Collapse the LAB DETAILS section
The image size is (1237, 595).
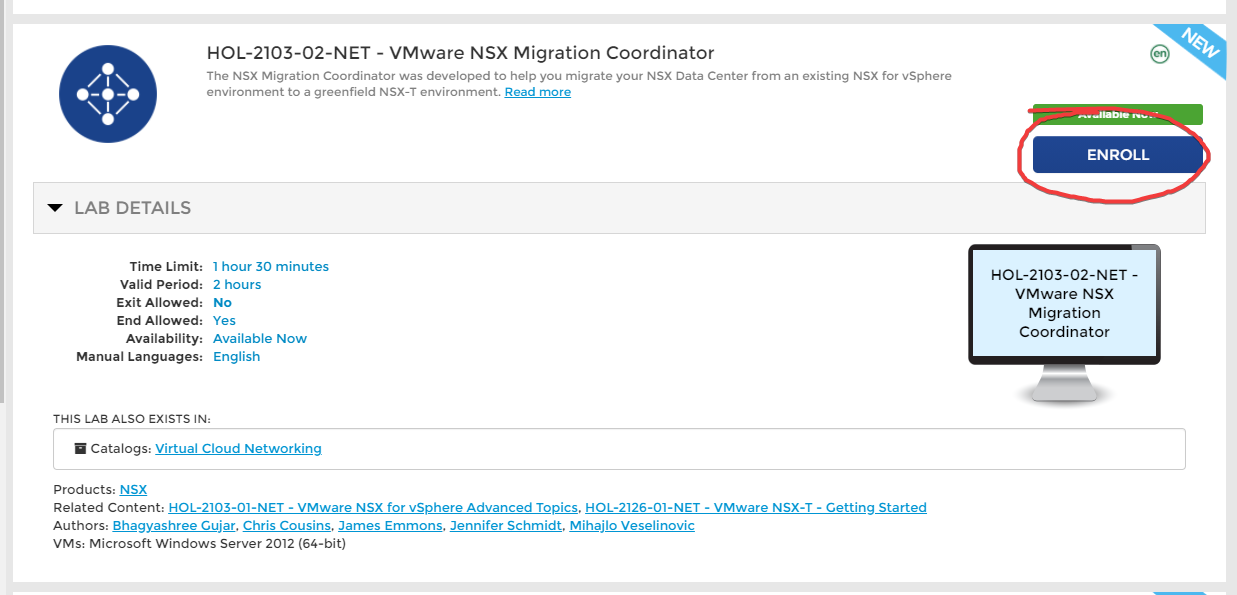[56, 207]
